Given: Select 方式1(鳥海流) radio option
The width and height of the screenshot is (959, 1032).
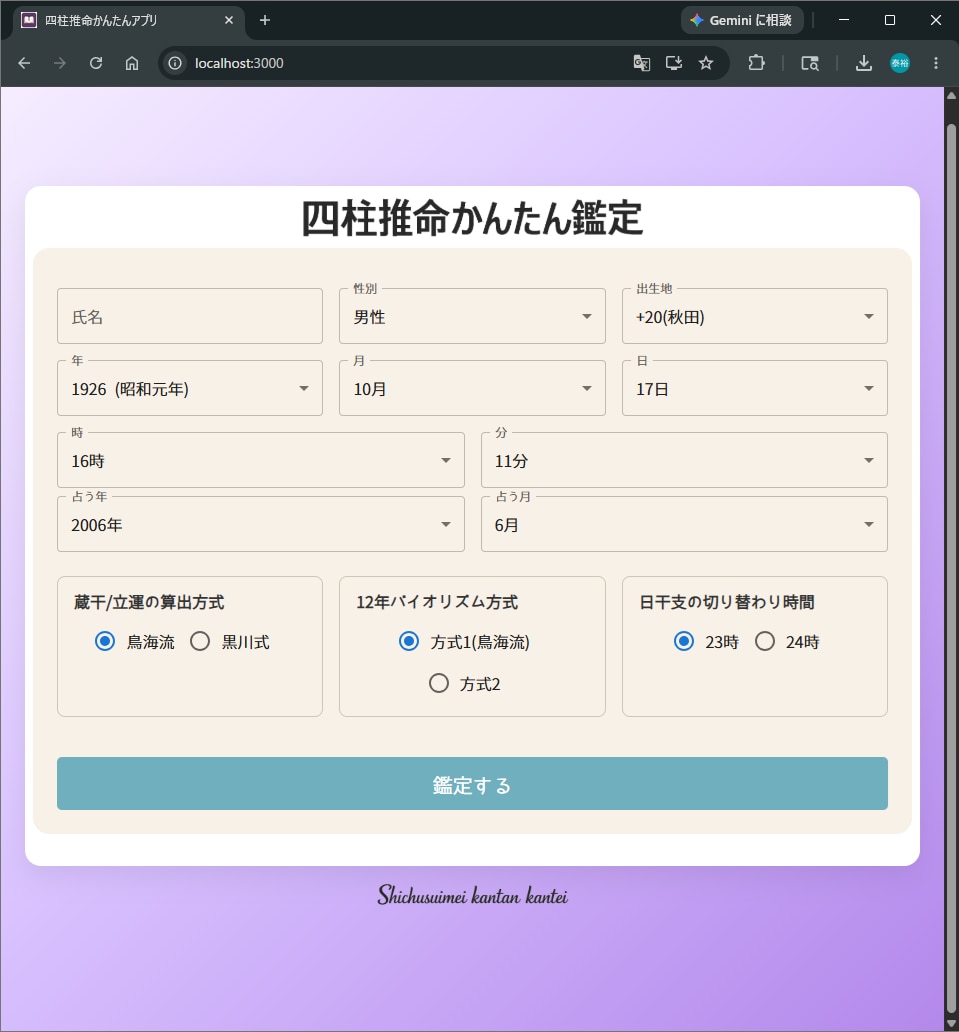Looking at the screenshot, I should point(409,641).
